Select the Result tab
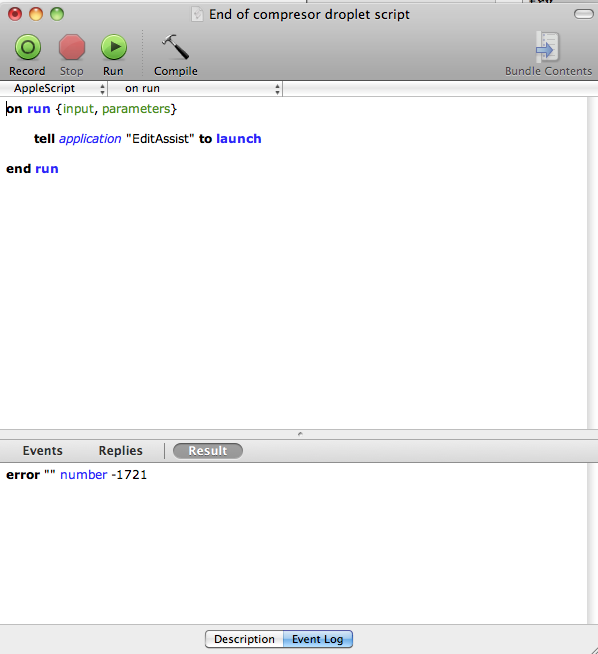 coord(208,451)
